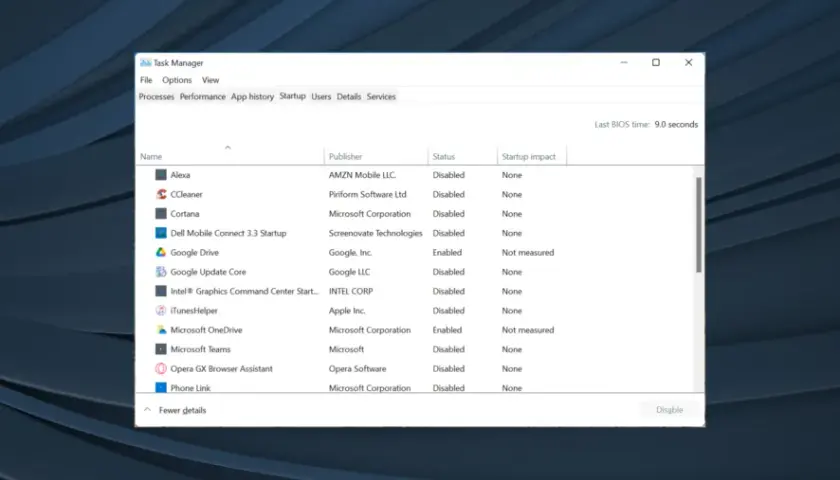Select the Opera GX Browser Assistant name

(221, 368)
